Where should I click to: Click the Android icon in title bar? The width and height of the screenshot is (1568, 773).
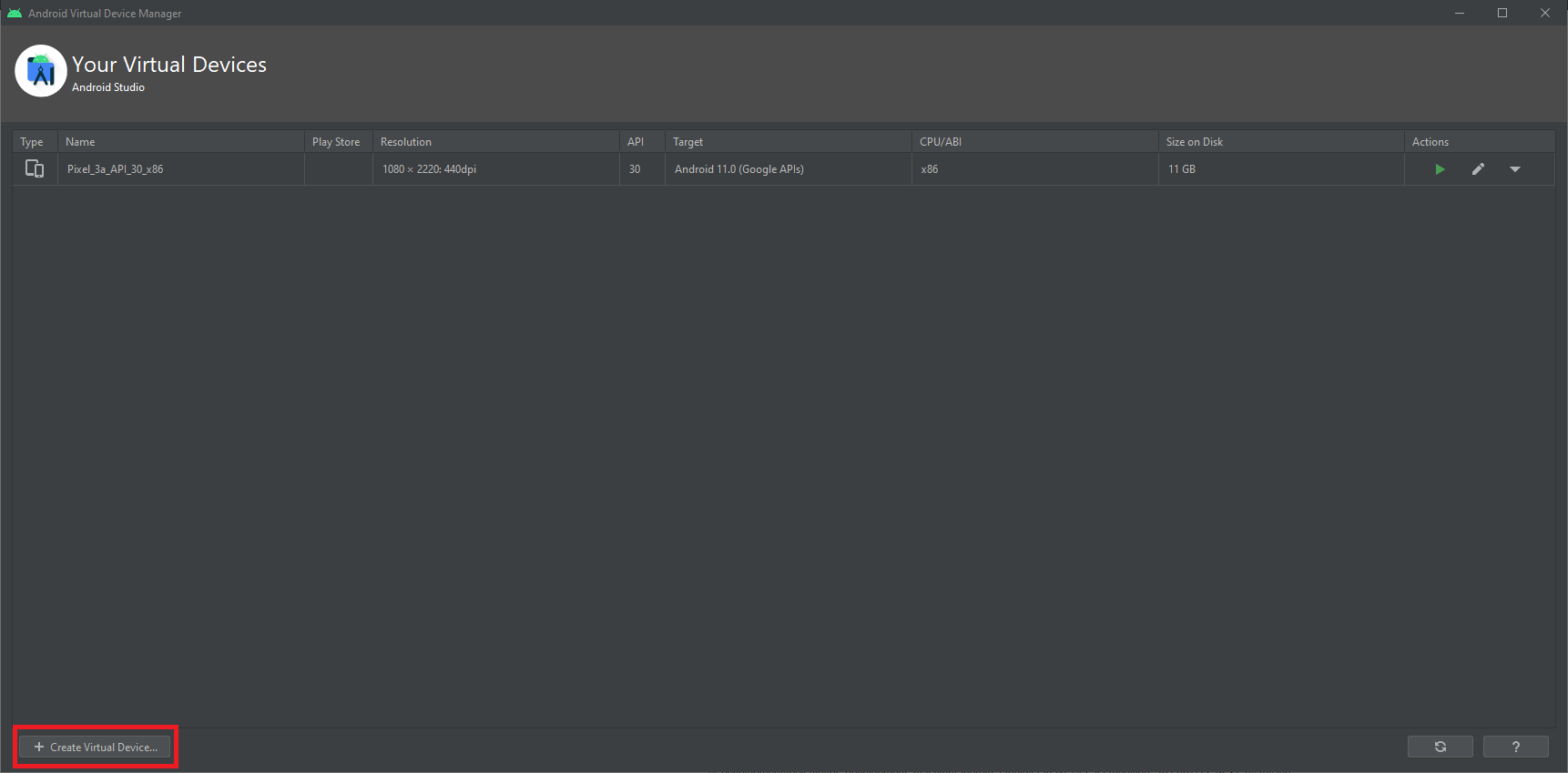pyautogui.click(x=15, y=13)
